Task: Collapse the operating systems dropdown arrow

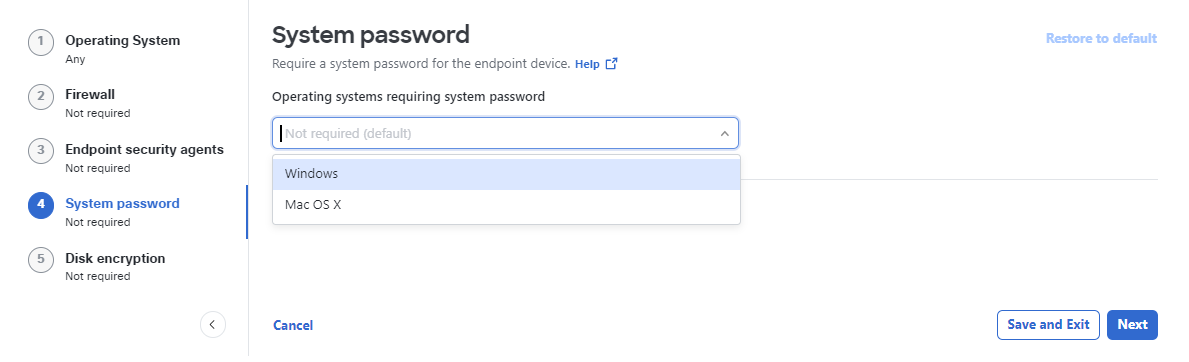Action: [x=724, y=134]
